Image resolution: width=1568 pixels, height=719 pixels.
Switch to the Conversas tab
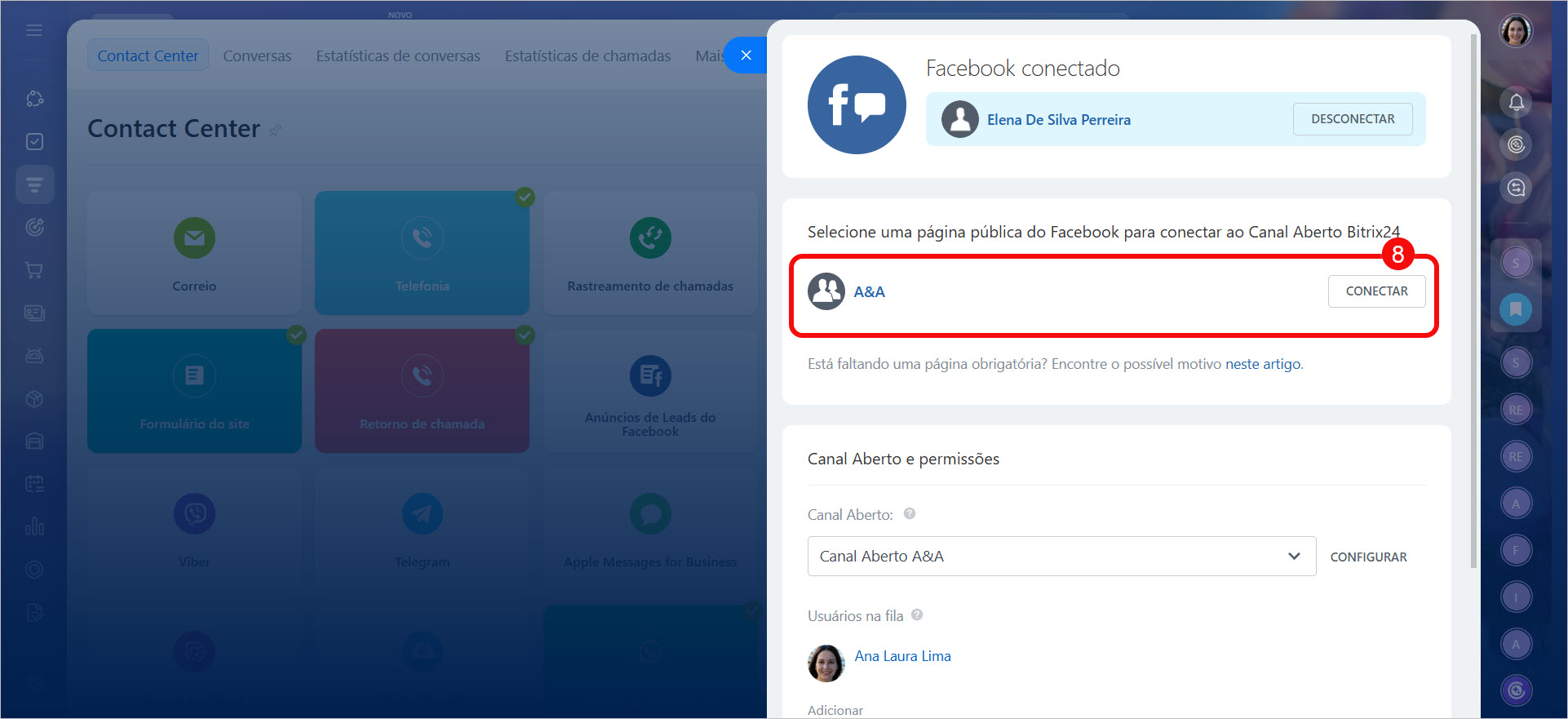(257, 55)
